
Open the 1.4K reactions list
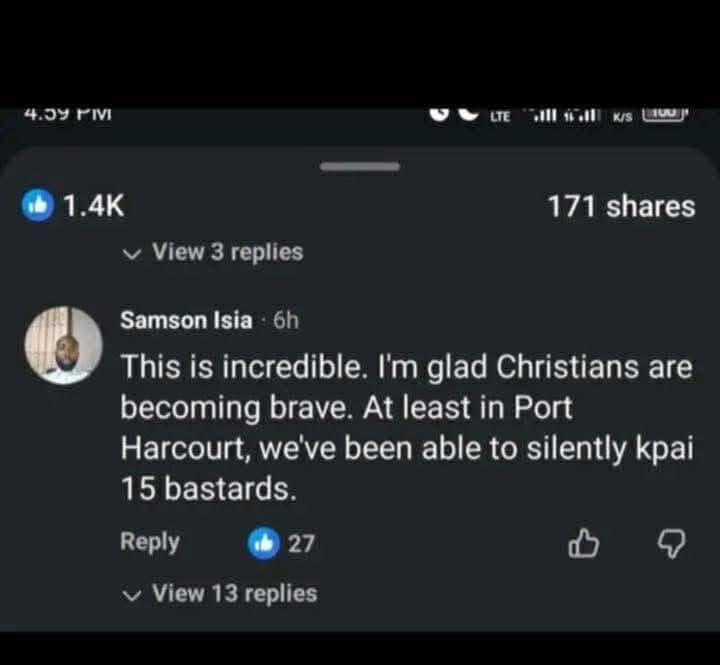93,206
